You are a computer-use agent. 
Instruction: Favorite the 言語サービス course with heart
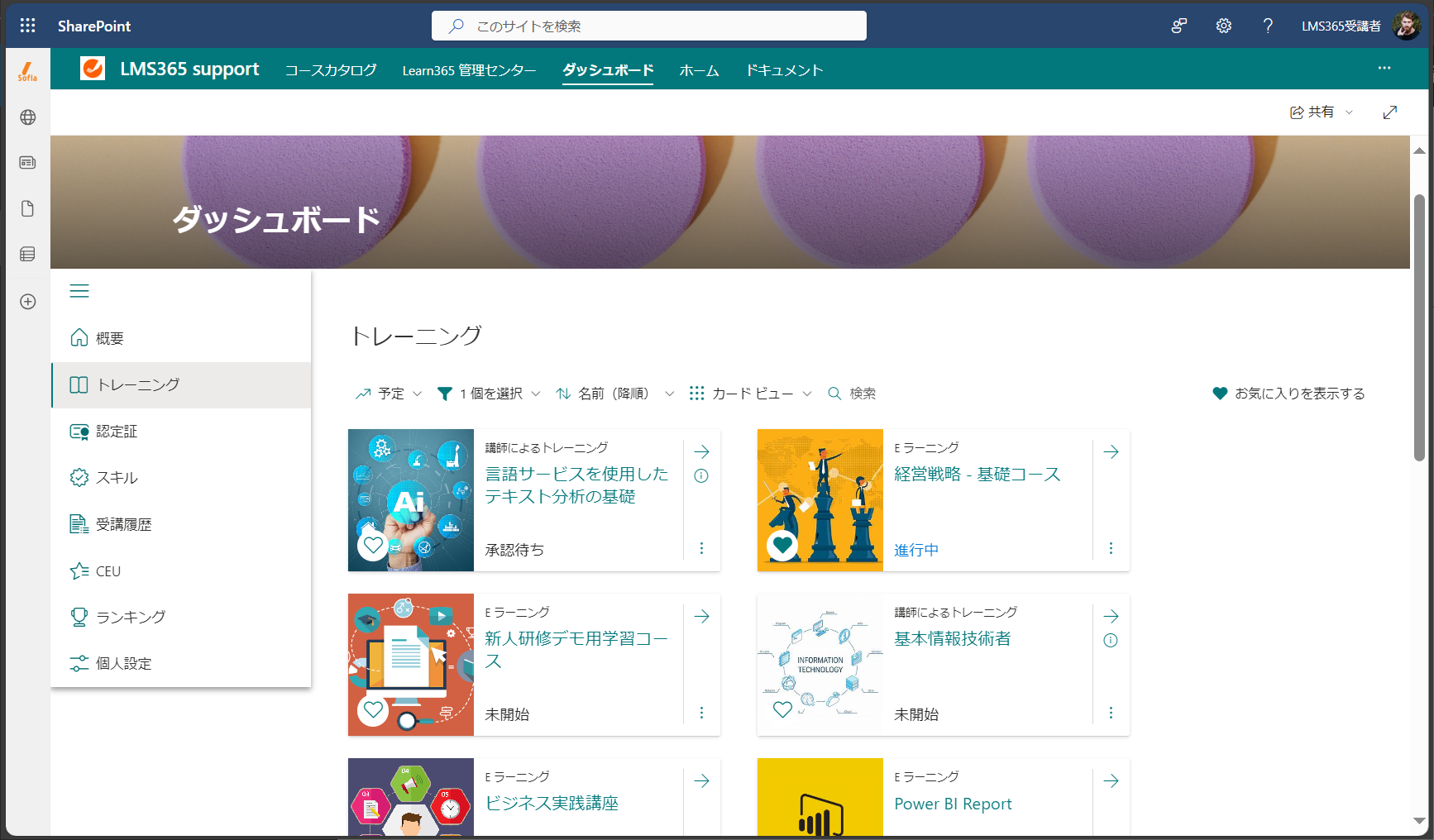coord(373,545)
